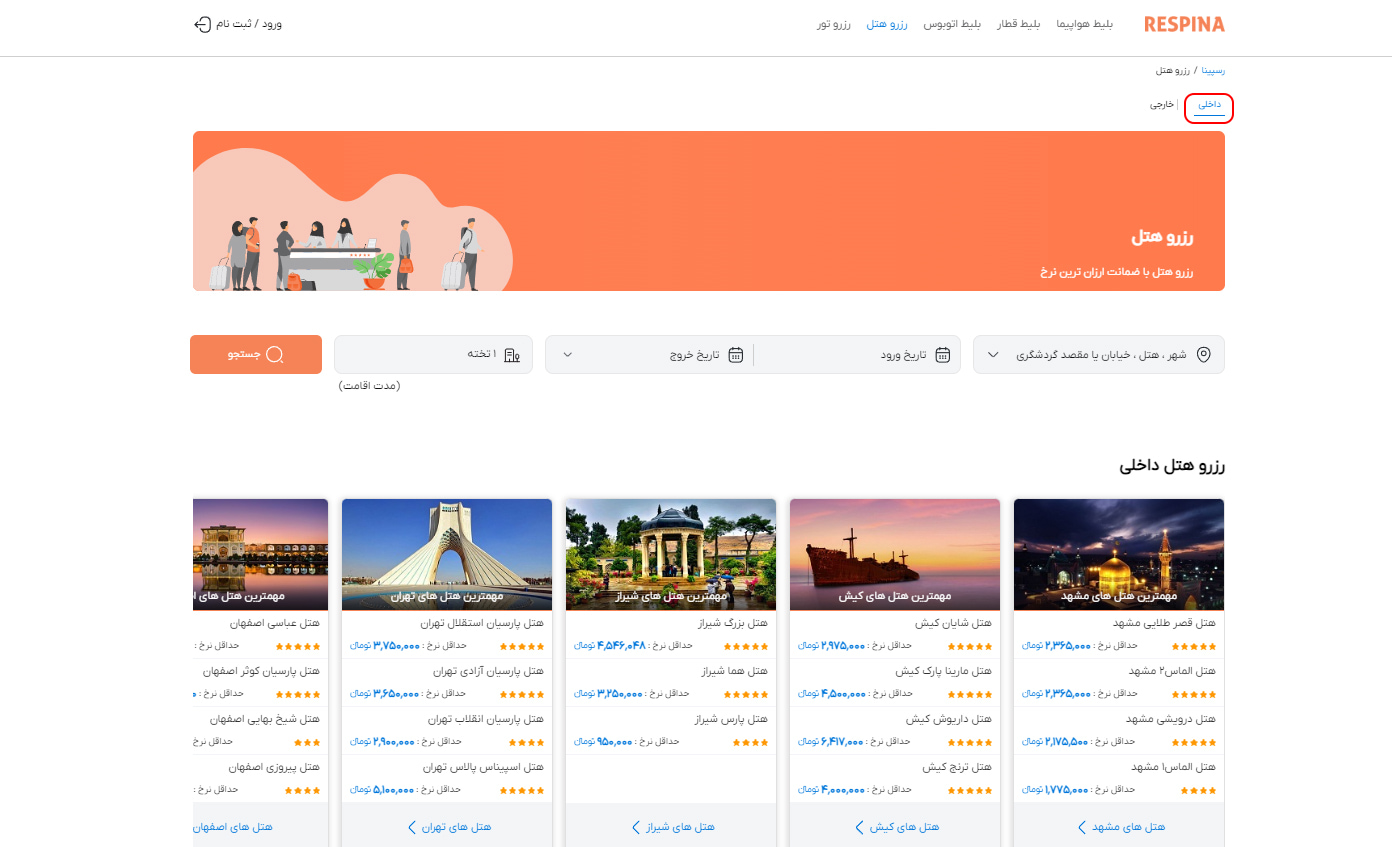Click the bed icon in the ۱ تخته field
This screenshot has width=1392, height=847.
tap(512, 355)
